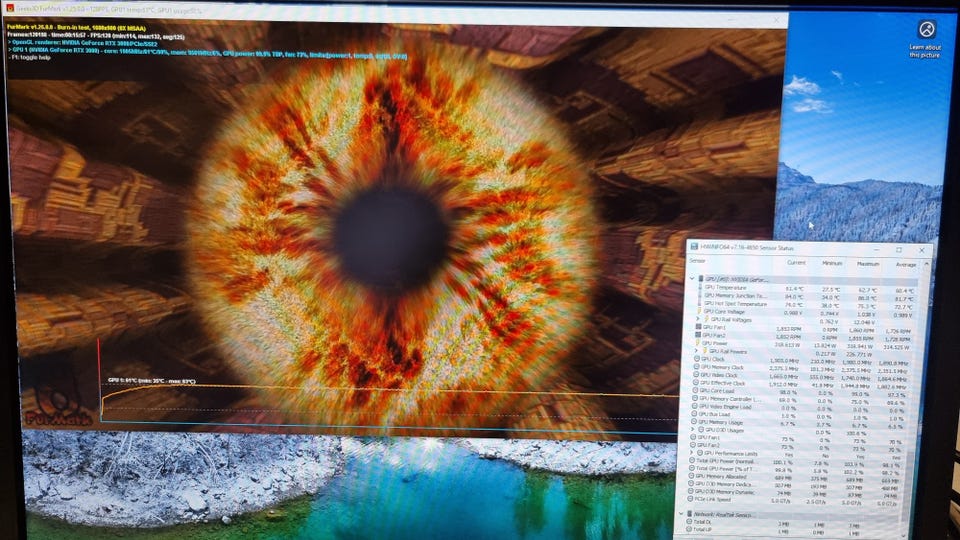
Task: Click the Current column header
Action: coord(796,263)
